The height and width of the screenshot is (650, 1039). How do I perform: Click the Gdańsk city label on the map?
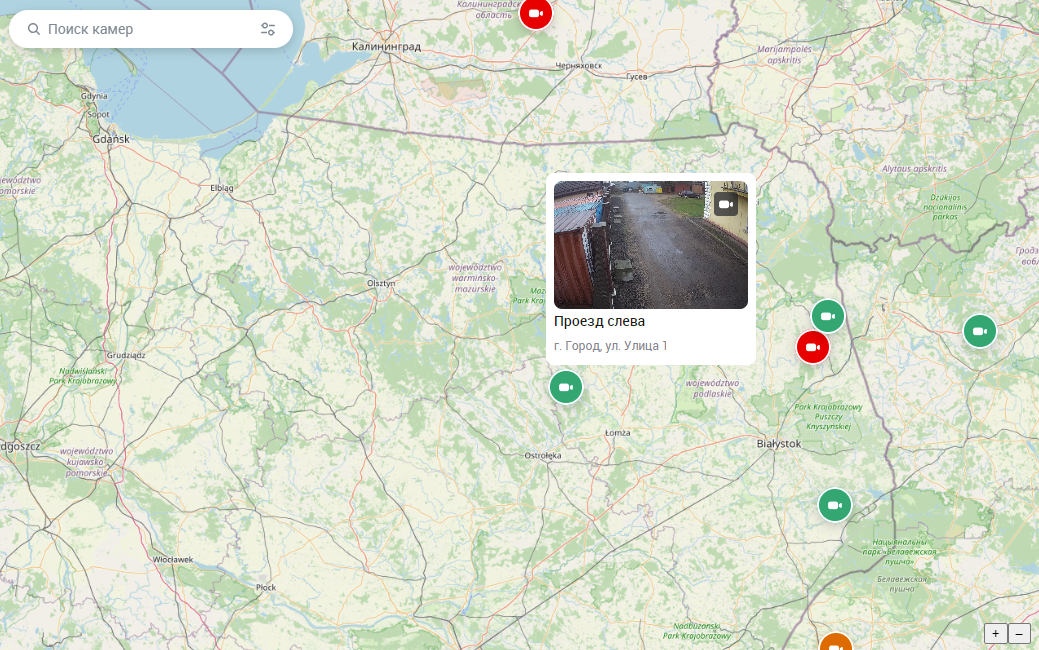click(111, 139)
